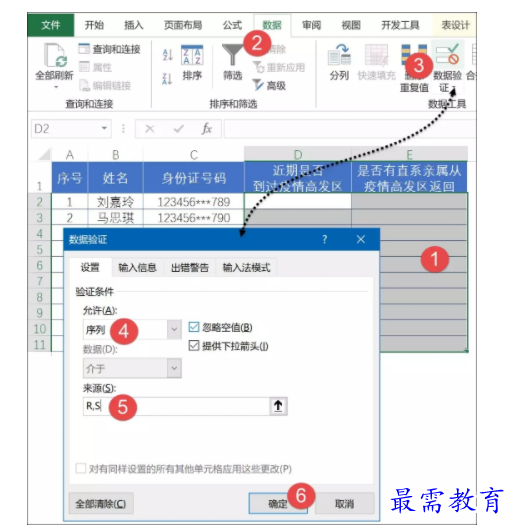Open the Data (数据) 介于 dropdown
The height and width of the screenshot is (532, 512).
click(x=174, y=368)
